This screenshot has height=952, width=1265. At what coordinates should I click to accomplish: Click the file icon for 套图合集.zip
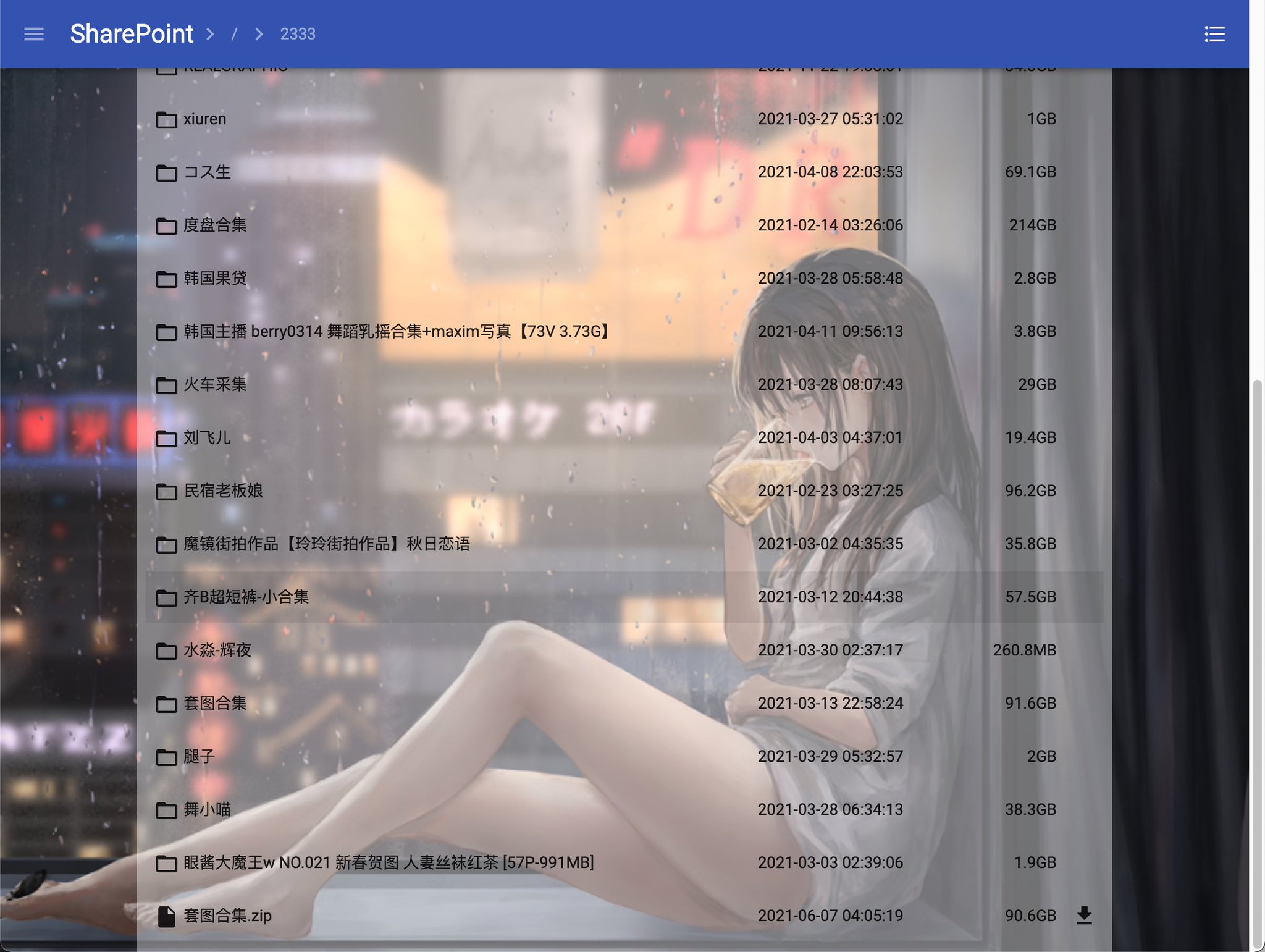coord(166,916)
